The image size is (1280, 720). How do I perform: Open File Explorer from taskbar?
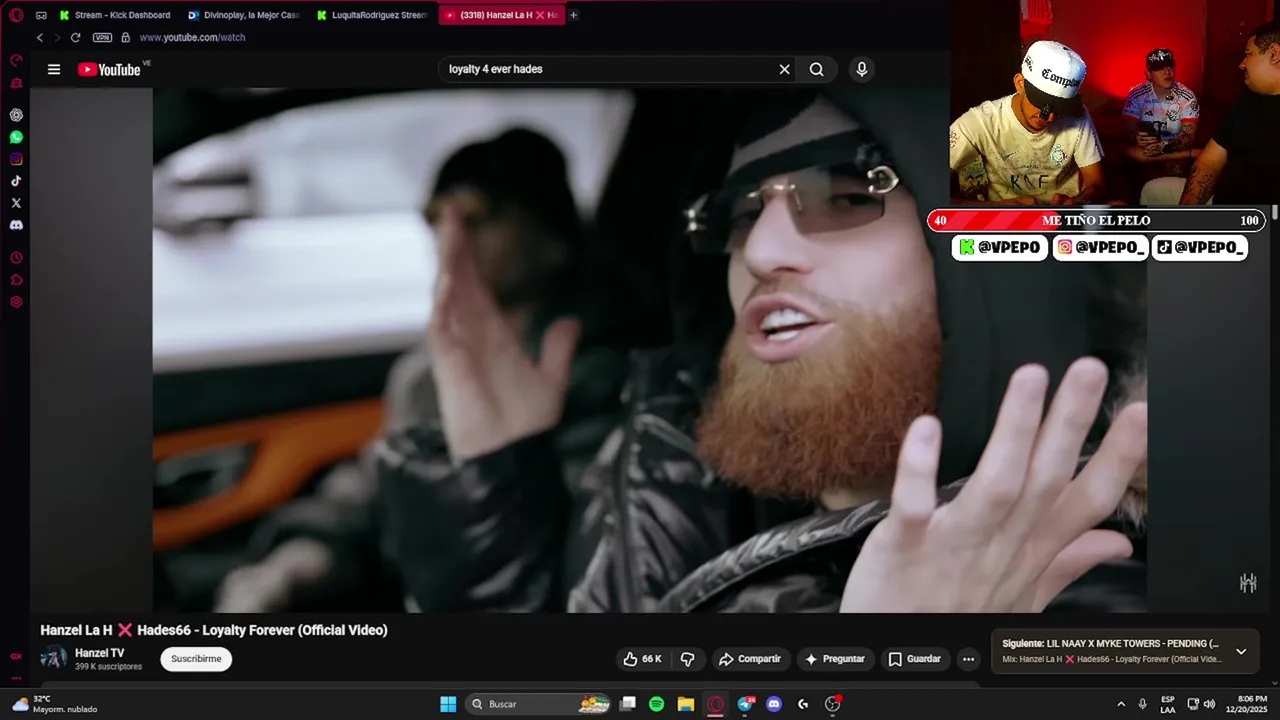pyautogui.click(x=686, y=704)
